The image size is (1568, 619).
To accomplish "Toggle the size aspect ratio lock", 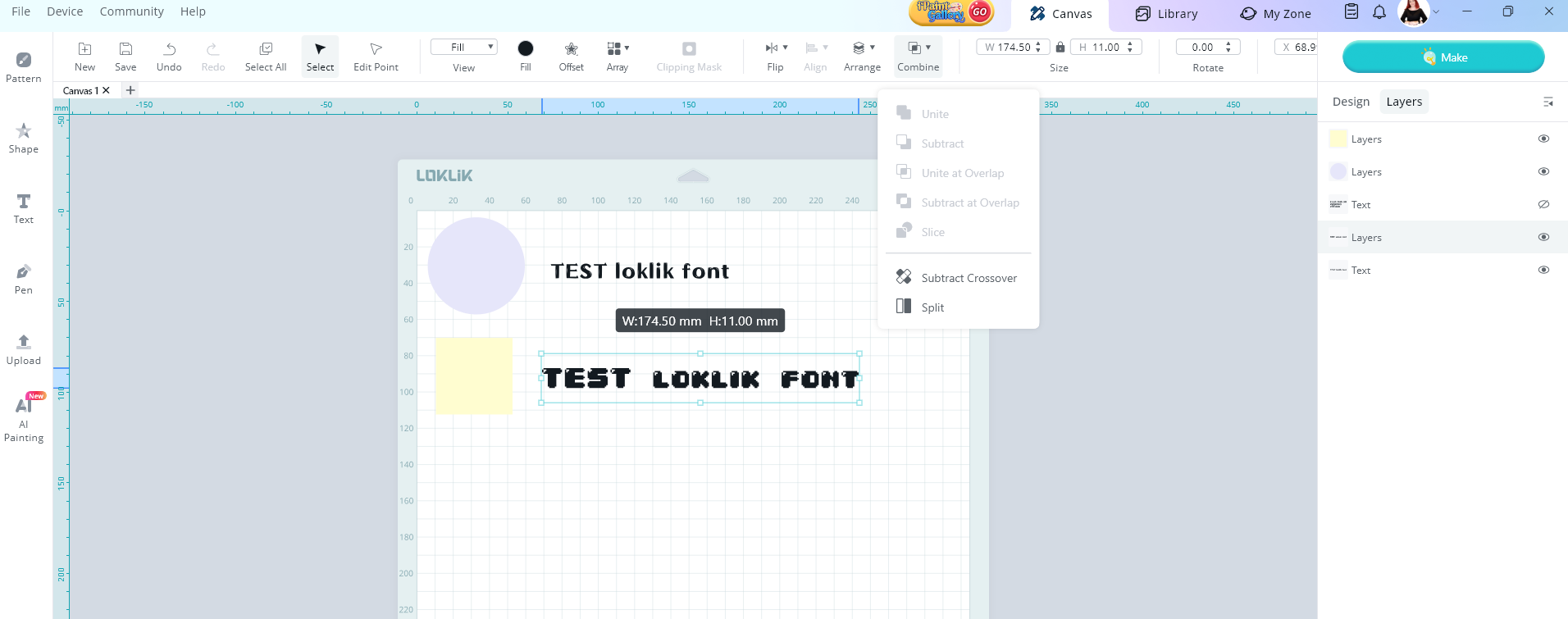I will pyautogui.click(x=1060, y=48).
